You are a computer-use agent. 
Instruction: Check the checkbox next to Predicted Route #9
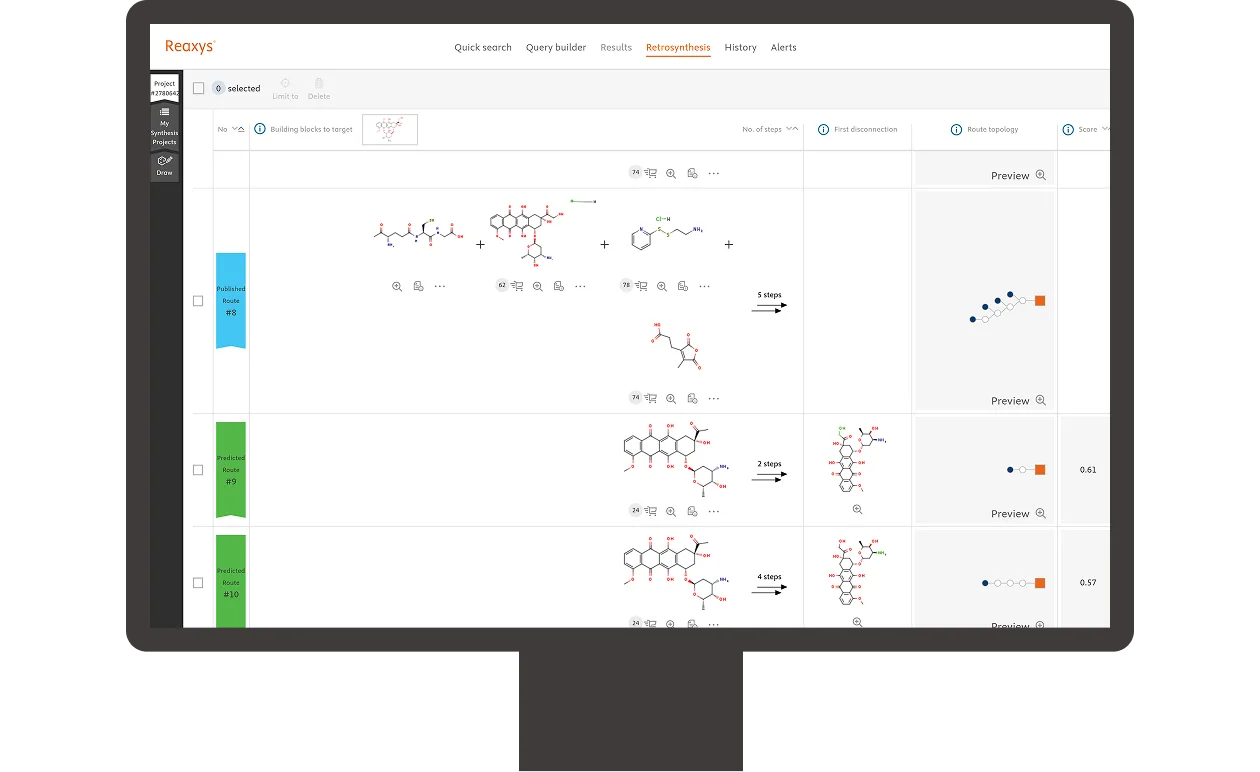198,469
